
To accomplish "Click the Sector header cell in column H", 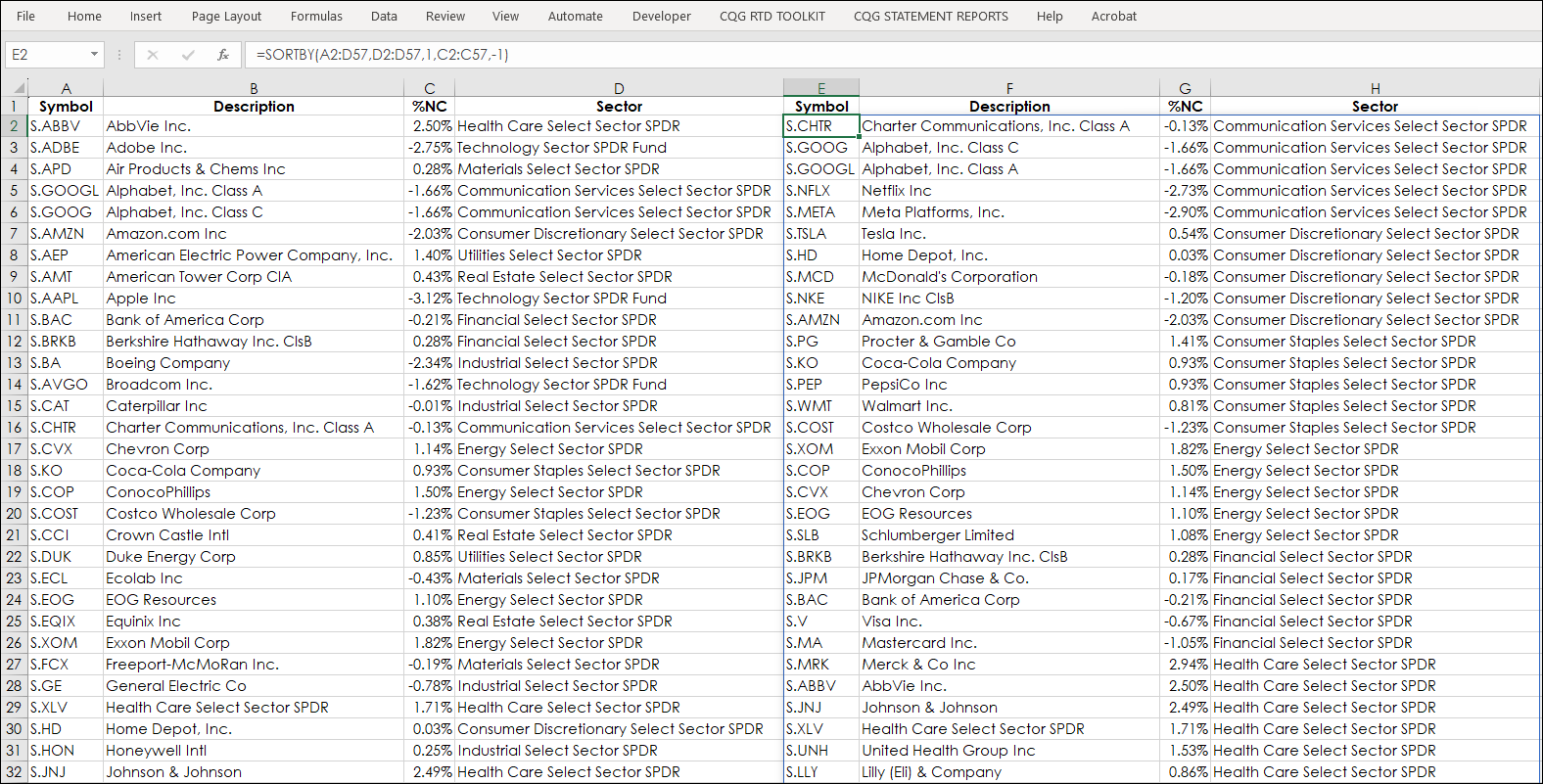I will [1375, 106].
